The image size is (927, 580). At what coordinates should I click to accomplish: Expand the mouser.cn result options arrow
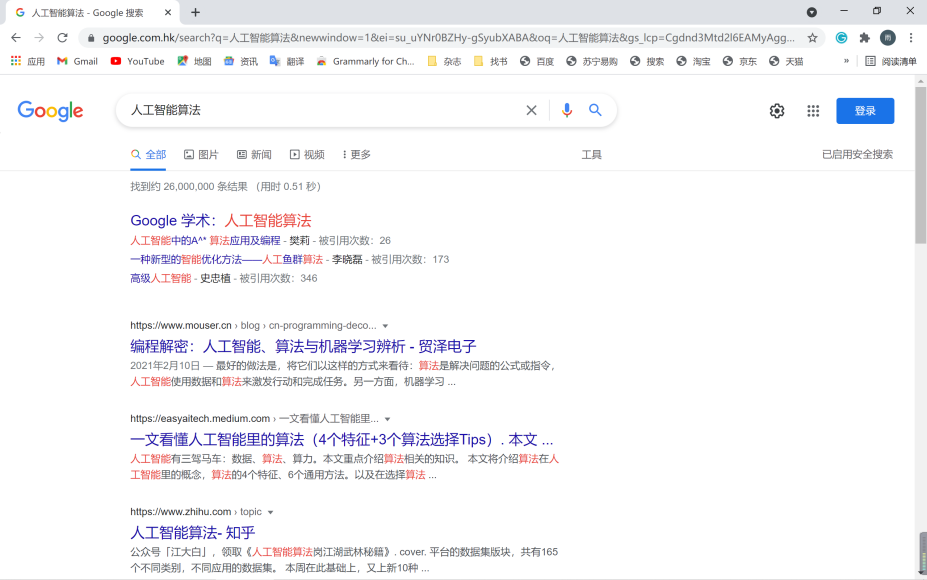[385, 326]
